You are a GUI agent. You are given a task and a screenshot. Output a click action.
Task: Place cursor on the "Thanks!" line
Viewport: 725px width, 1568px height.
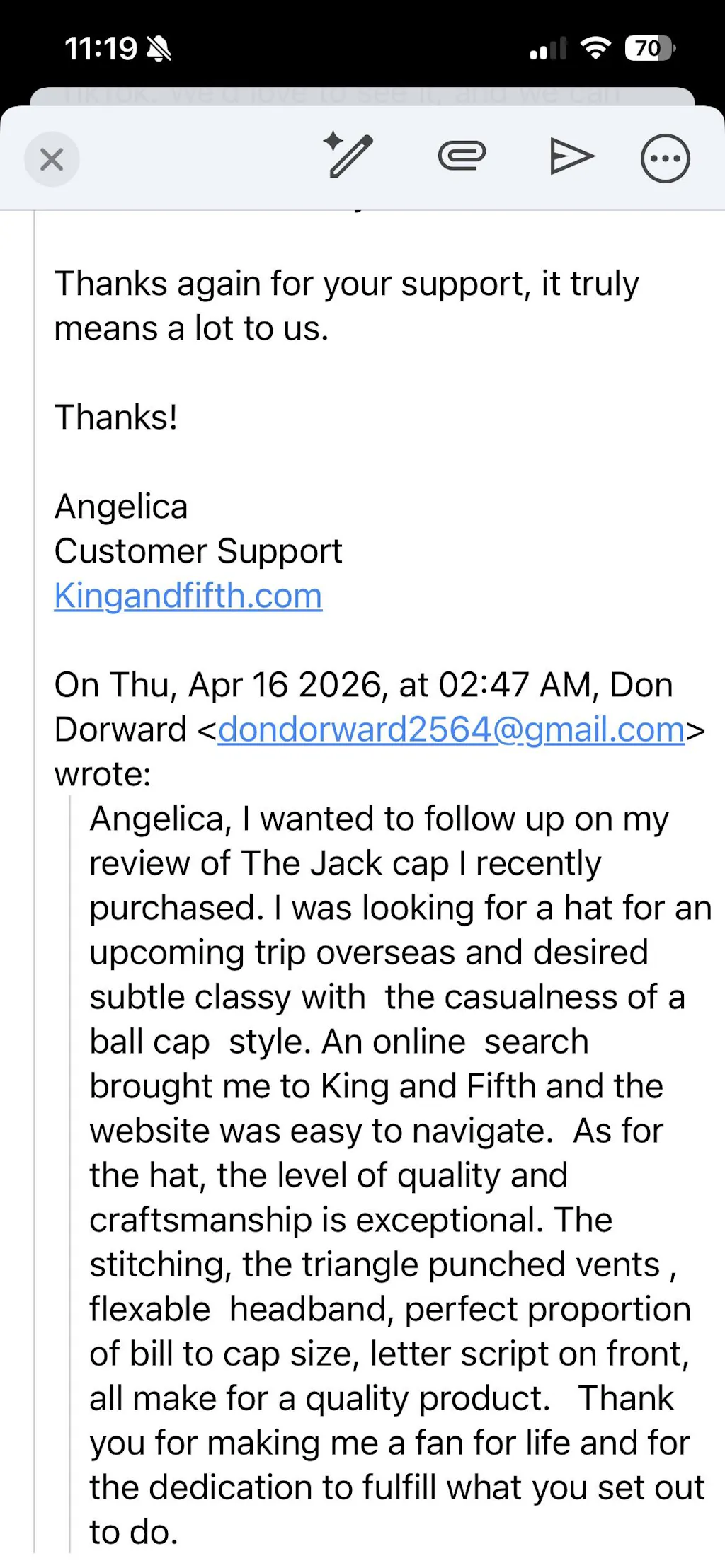[116, 417]
